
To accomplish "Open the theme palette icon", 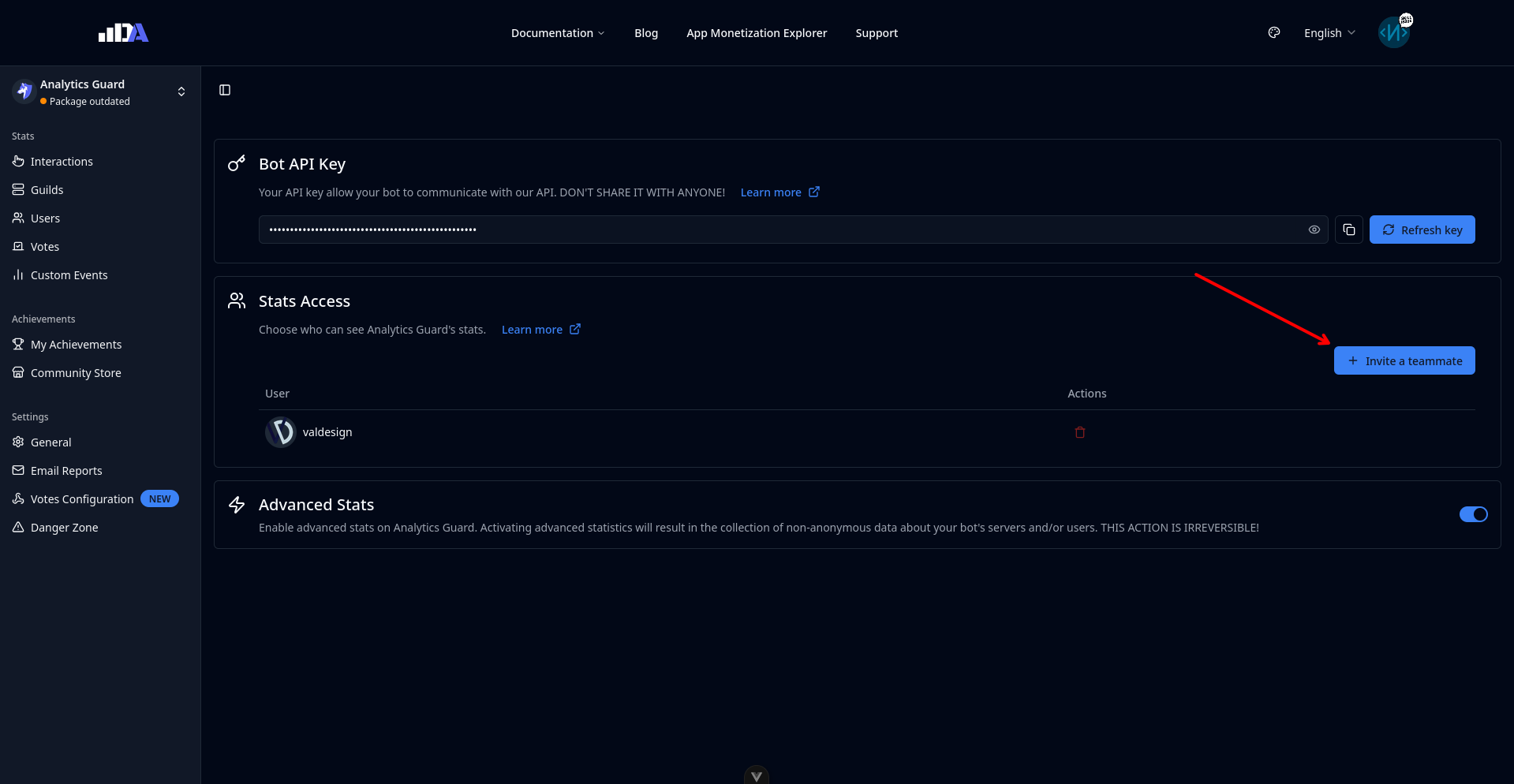I will pos(1273,33).
